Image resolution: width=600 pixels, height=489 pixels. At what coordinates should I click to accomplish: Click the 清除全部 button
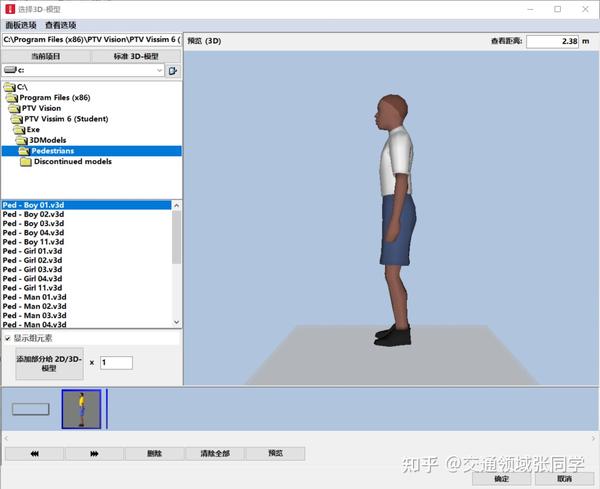click(215, 454)
